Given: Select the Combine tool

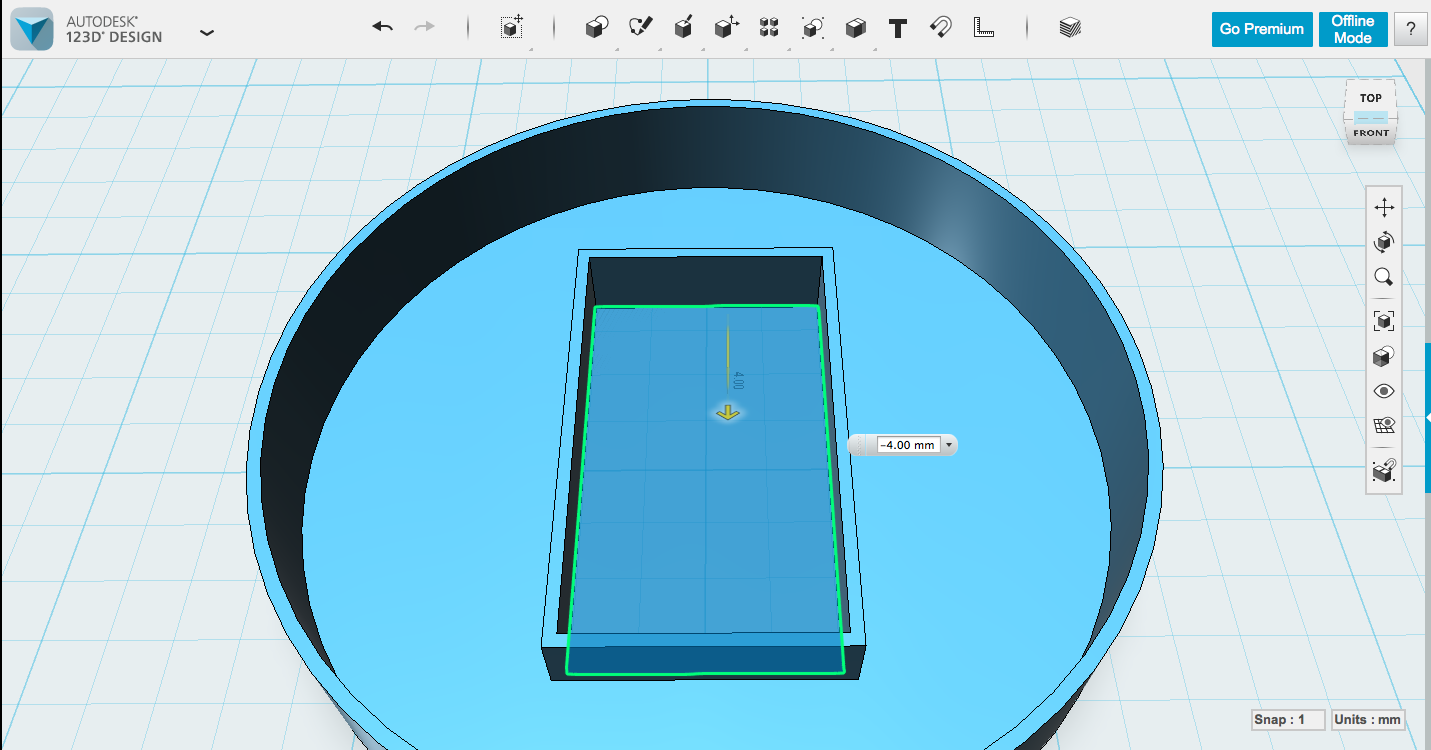Looking at the screenshot, I should click(x=855, y=28).
